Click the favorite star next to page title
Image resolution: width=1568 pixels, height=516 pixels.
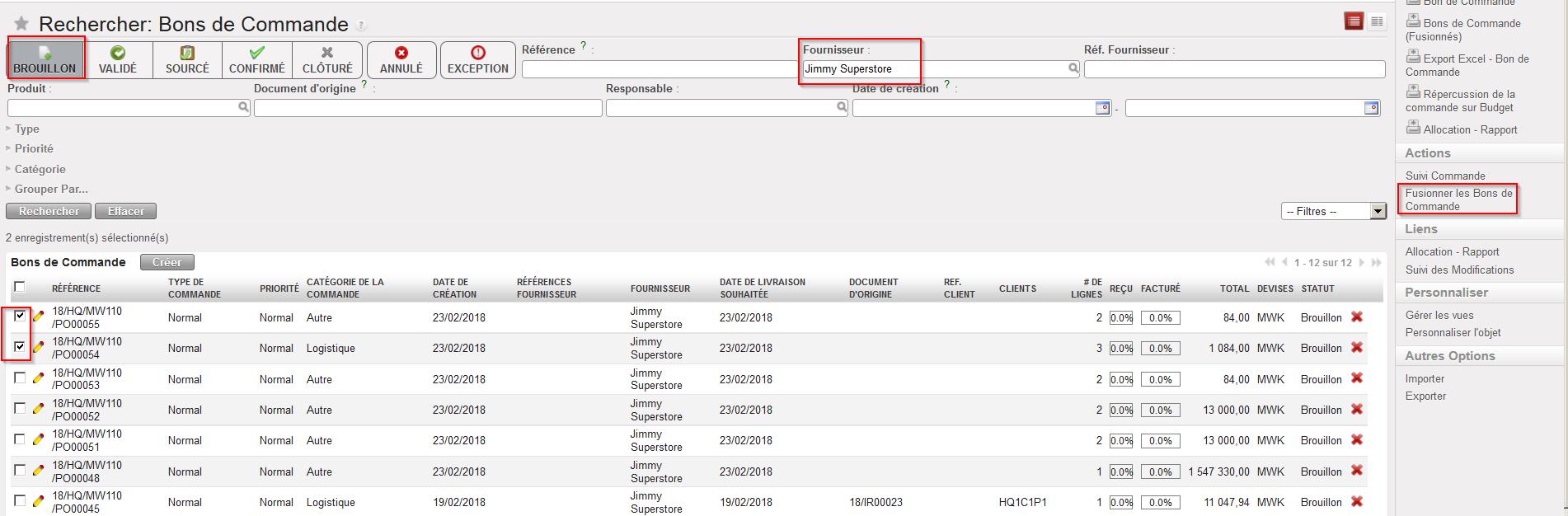point(21,24)
